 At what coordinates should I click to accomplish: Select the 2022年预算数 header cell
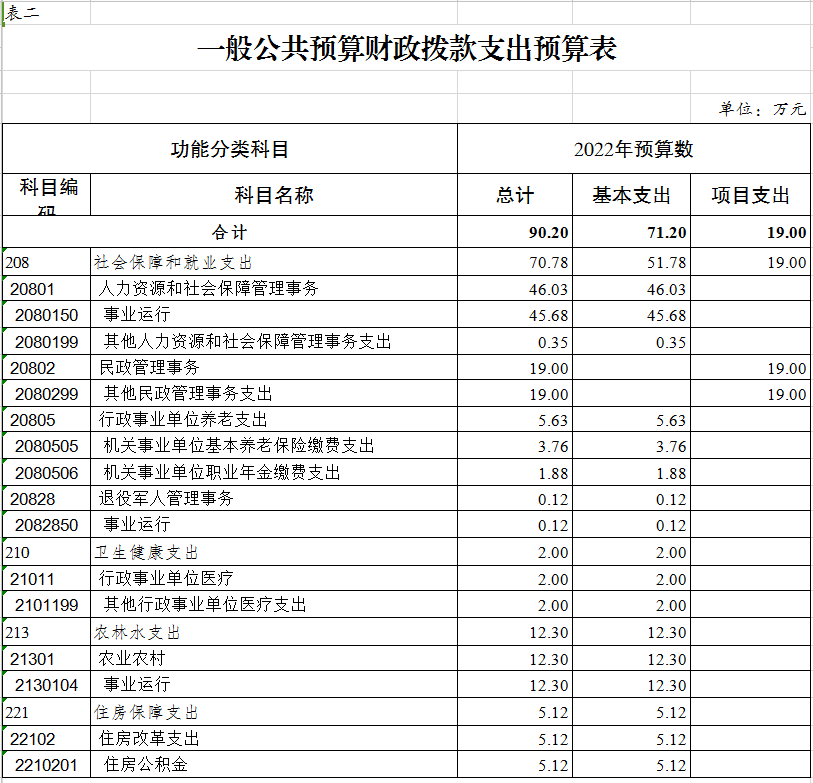(634, 149)
